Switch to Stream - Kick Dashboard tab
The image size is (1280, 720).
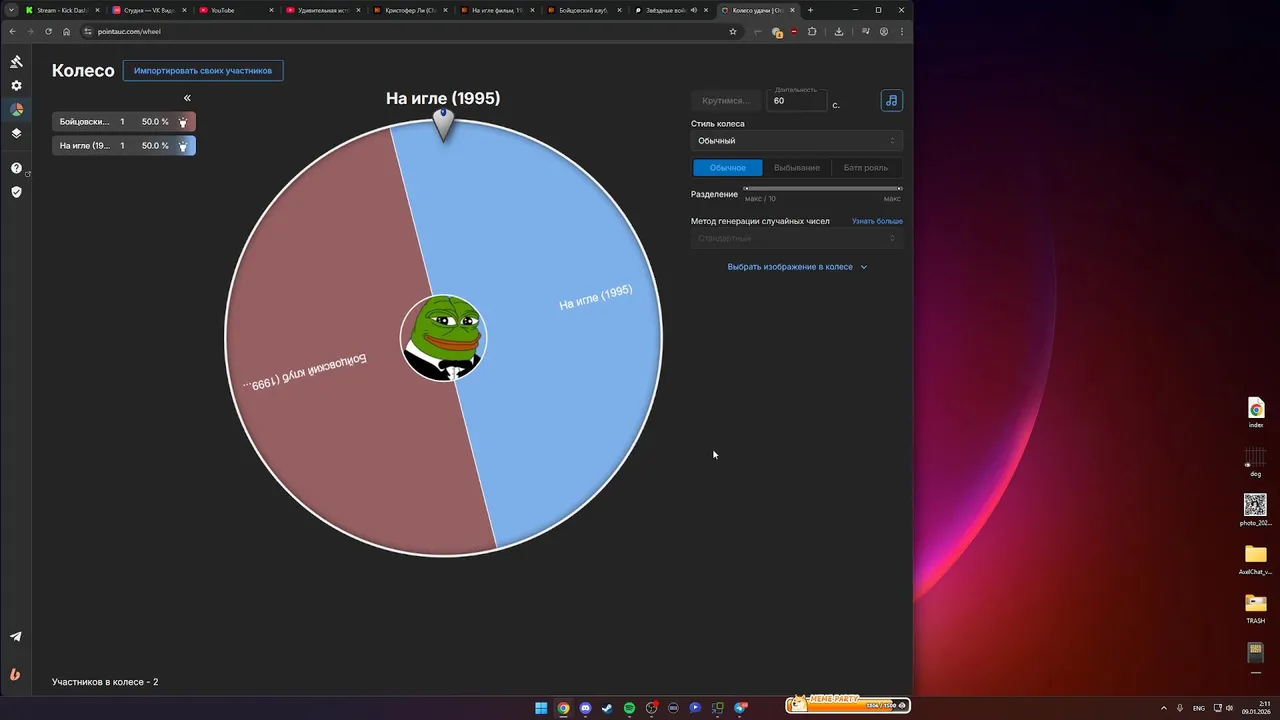[62, 10]
